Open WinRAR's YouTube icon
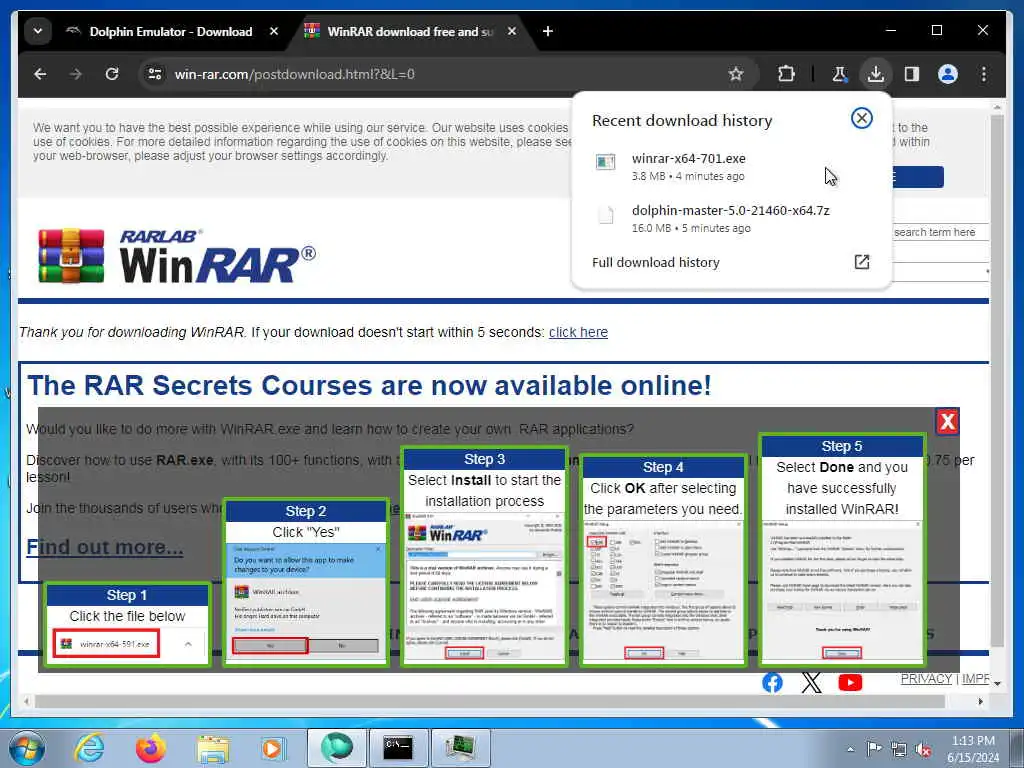Viewport: 1024px width, 768px height. pyautogui.click(x=850, y=682)
